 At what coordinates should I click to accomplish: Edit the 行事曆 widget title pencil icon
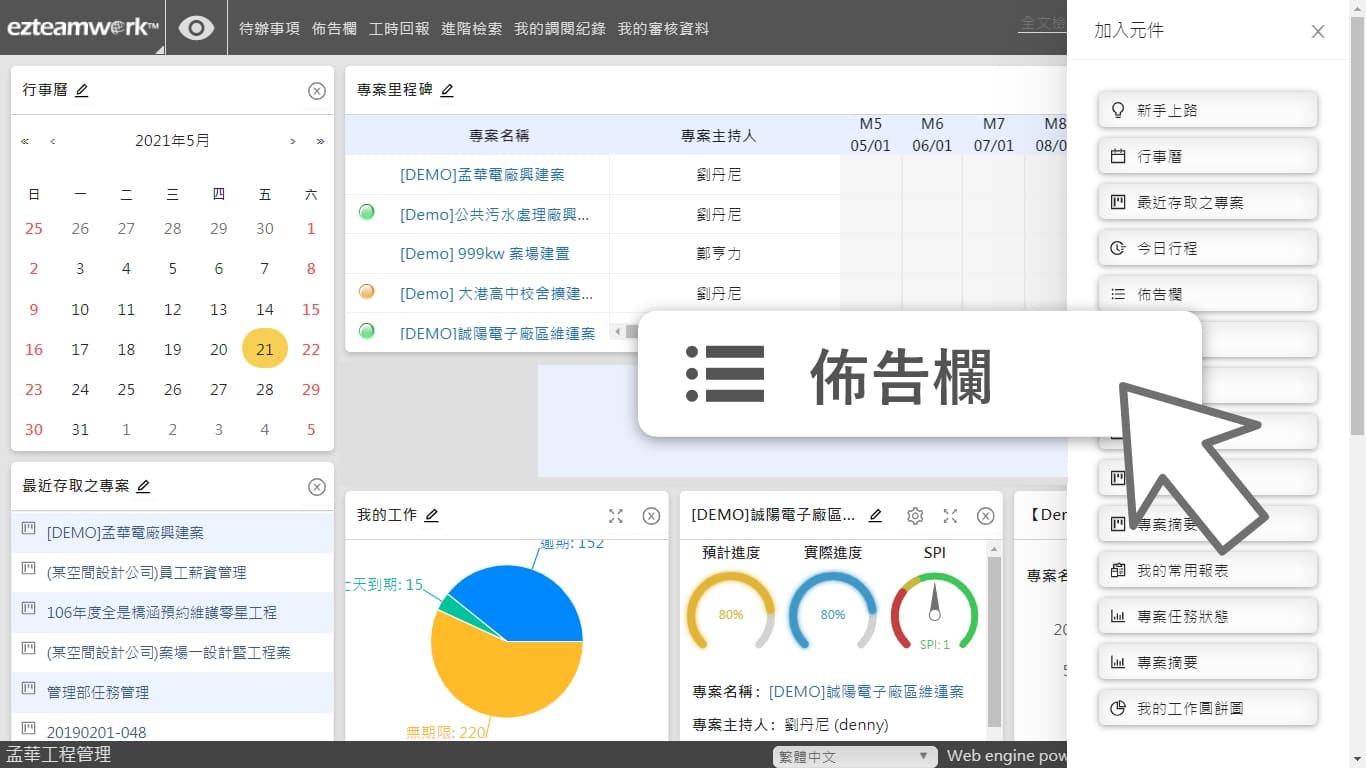tap(82, 91)
